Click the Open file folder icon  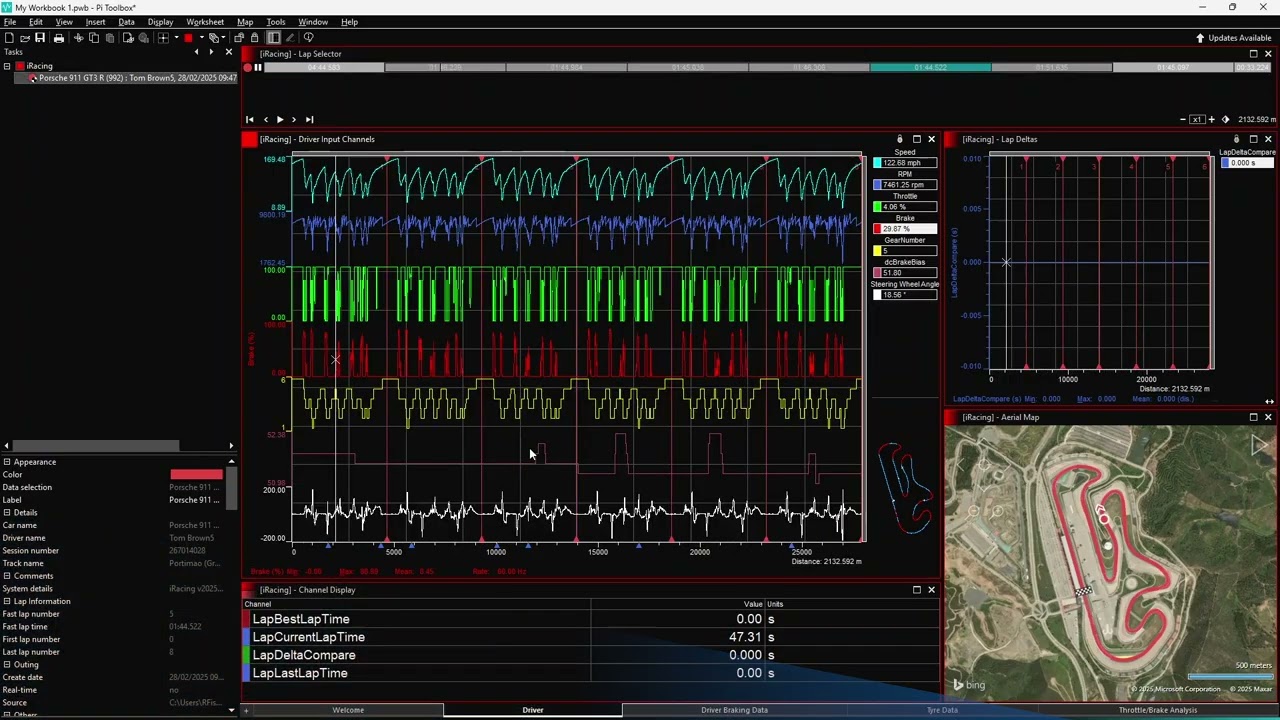coord(25,38)
